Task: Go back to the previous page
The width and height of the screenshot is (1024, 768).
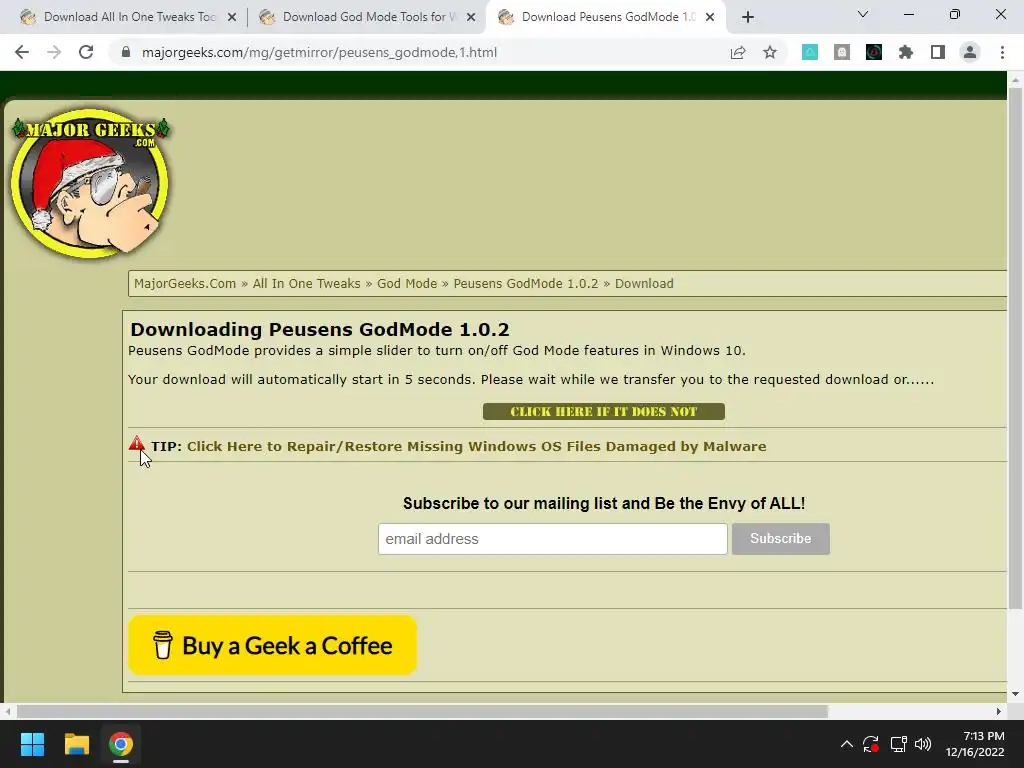Action: [x=22, y=52]
